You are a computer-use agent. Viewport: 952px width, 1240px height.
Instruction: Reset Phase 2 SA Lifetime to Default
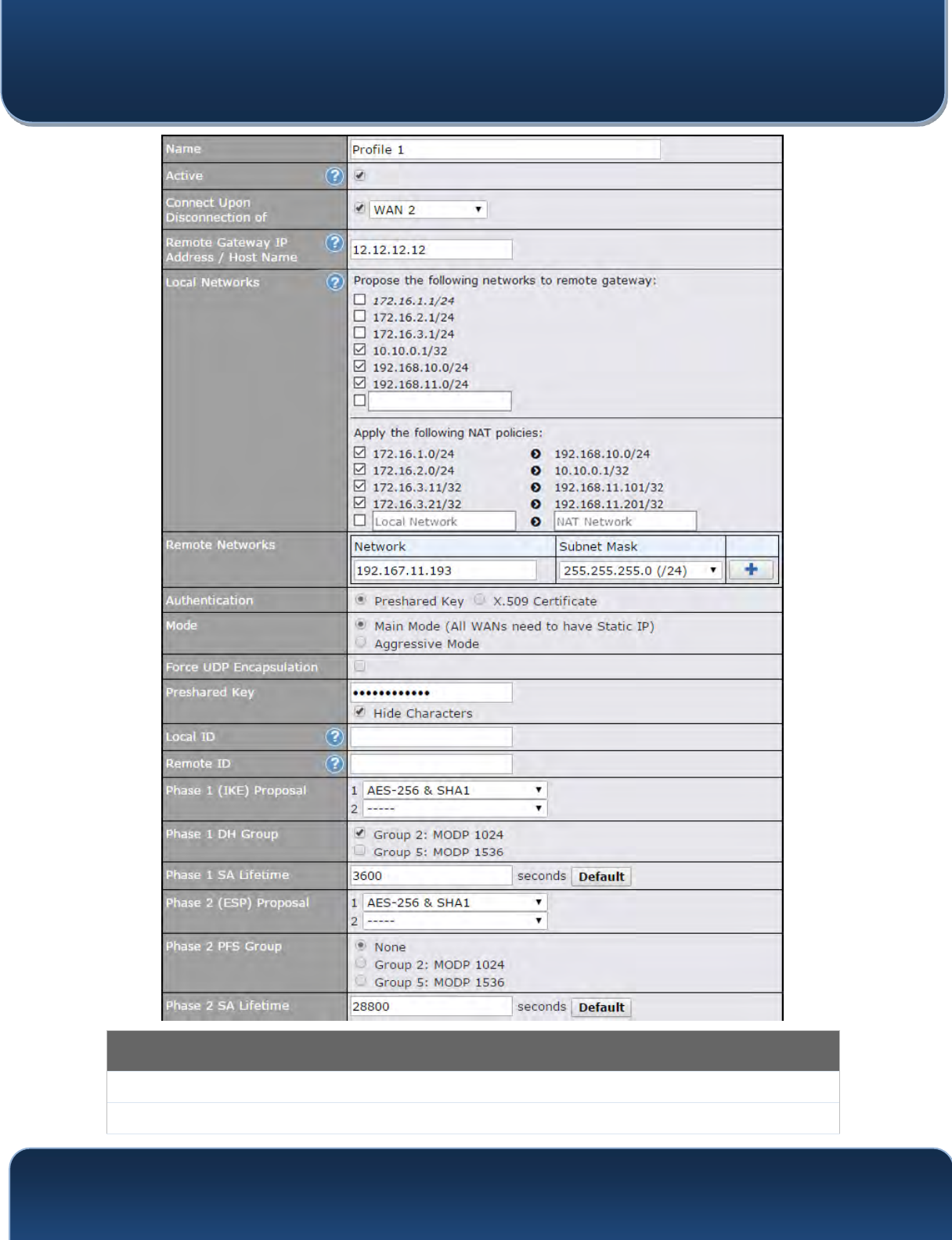pyautogui.click(x=601, y=1008)
